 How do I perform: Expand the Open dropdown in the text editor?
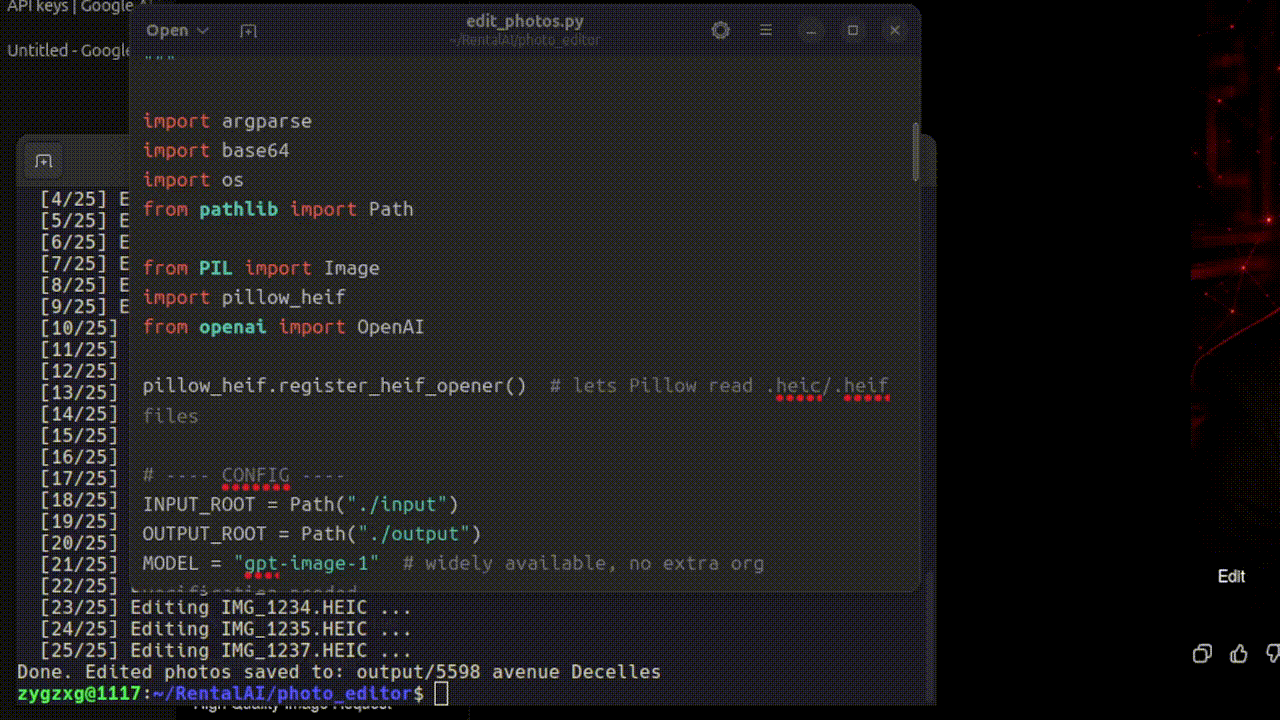pyautogui.click(x=177, y=31)
